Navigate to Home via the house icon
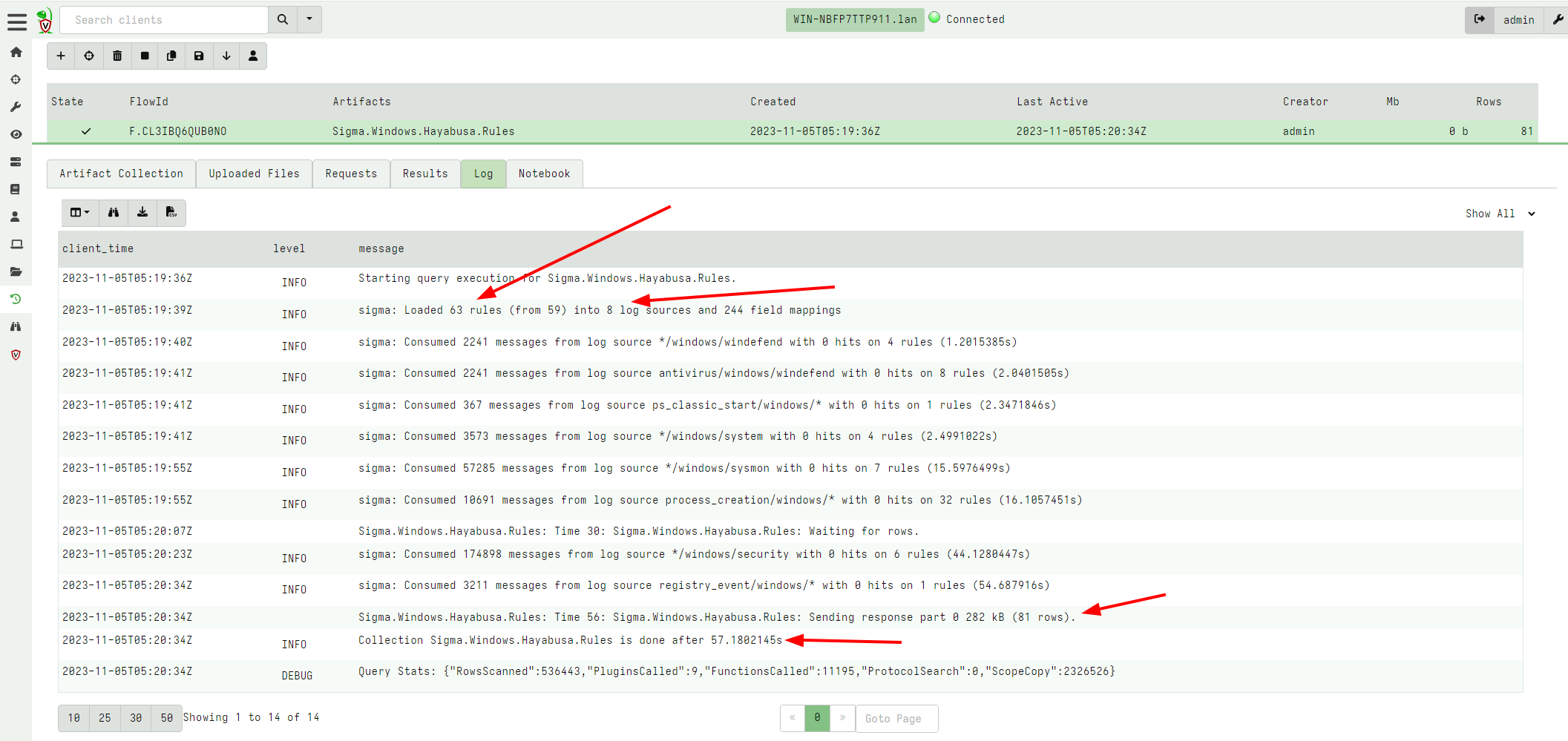The image size is (1568, 741). point(16,52)
